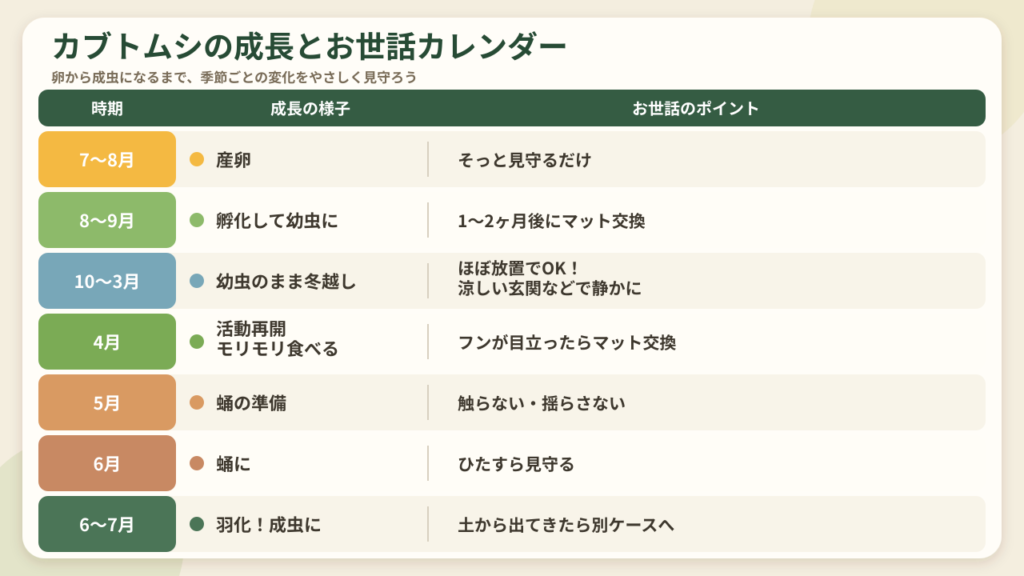Click the text 土から出てきたら別ケースへ
This screenshot has width=1024, height=576.
(x=566, y=524)
